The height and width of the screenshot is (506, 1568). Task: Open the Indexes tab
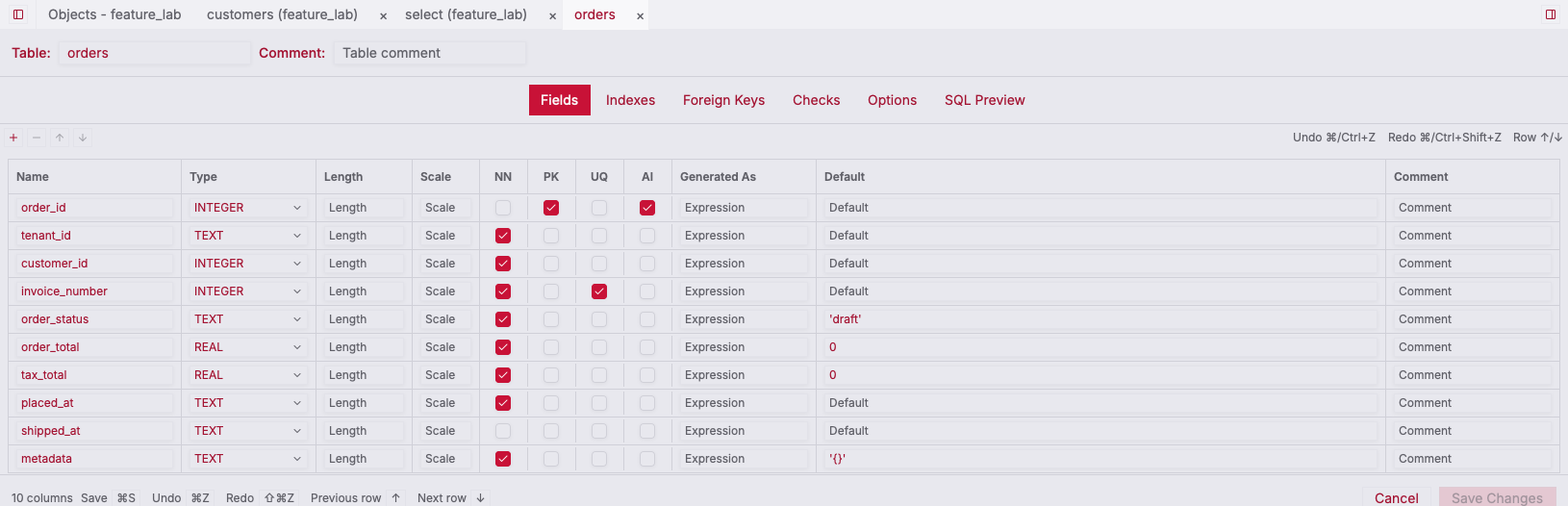coord(630,100)
